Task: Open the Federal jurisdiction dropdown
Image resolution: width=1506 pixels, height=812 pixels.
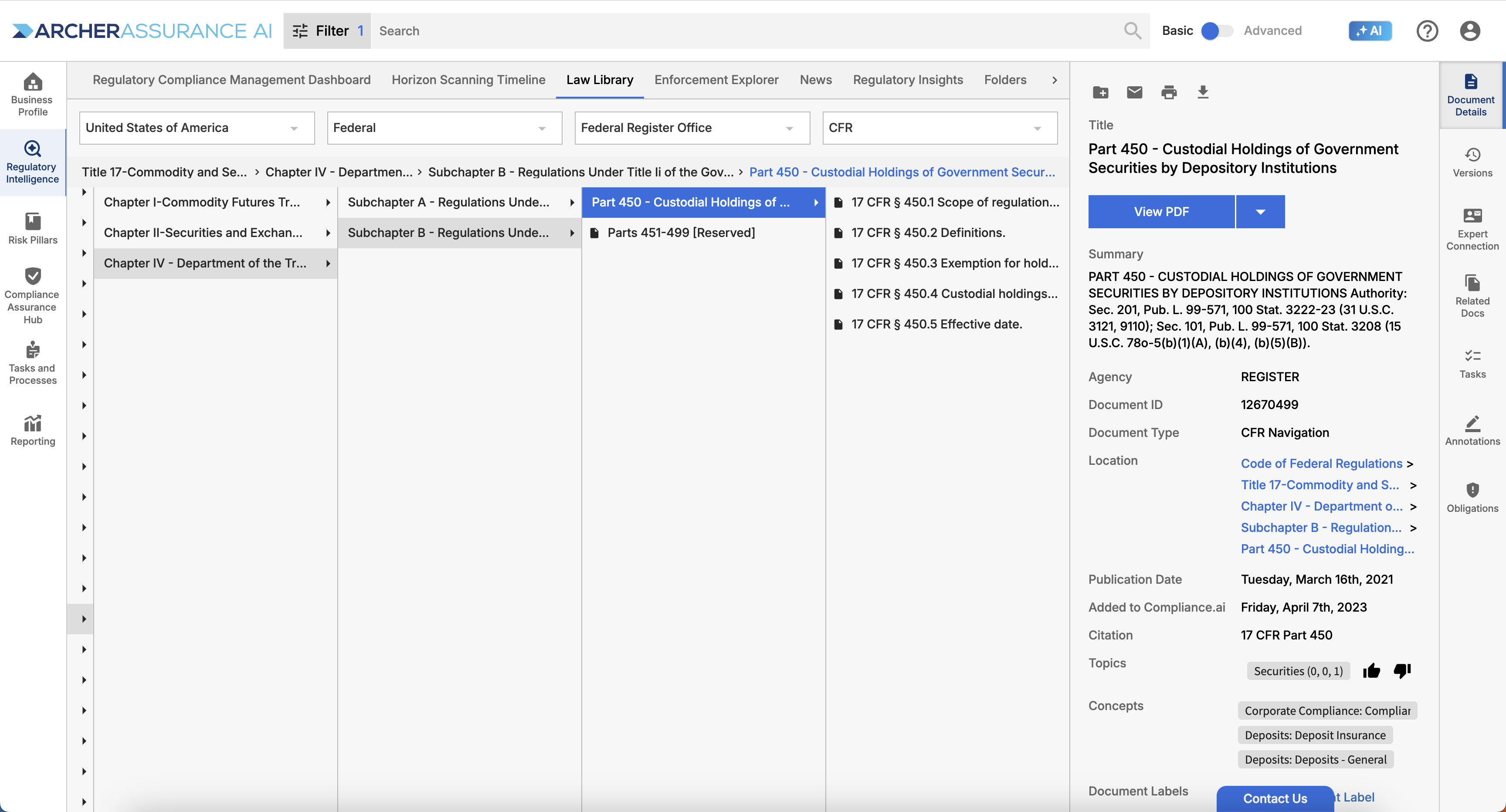Action: click(444, 128)
